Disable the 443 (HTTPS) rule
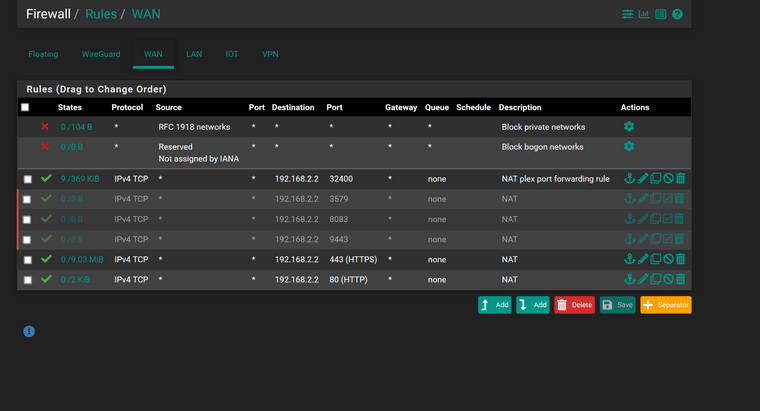The width and height of the screenshot is (760, 411). [668, 259]
